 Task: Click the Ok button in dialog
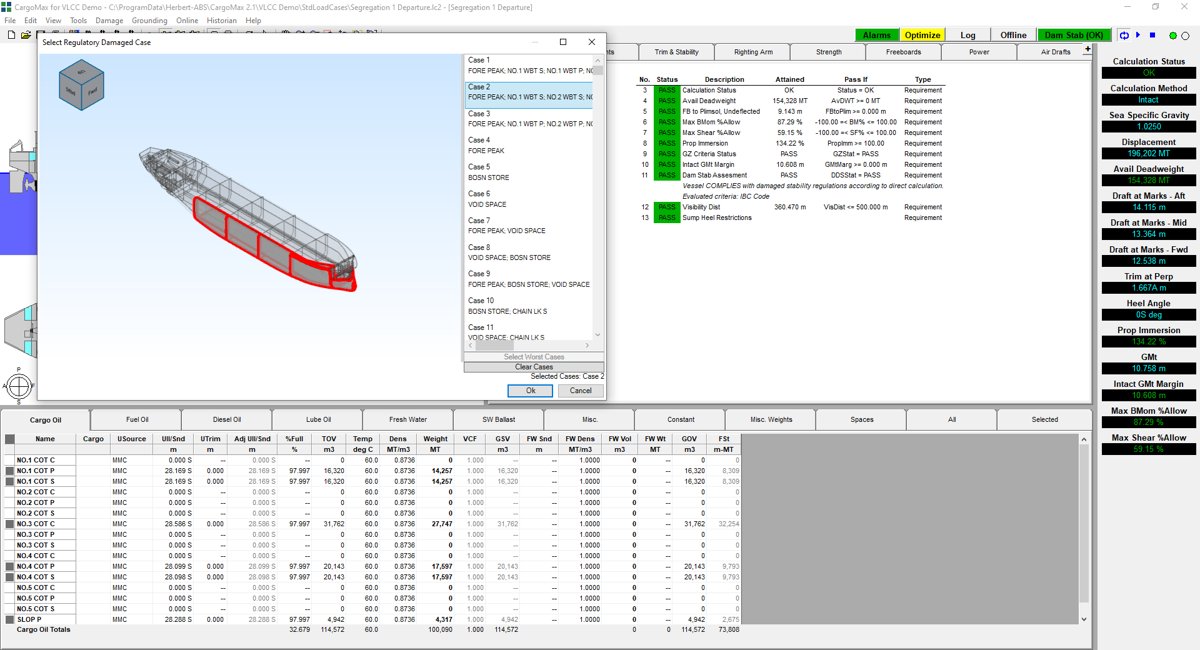click(531, 390)
